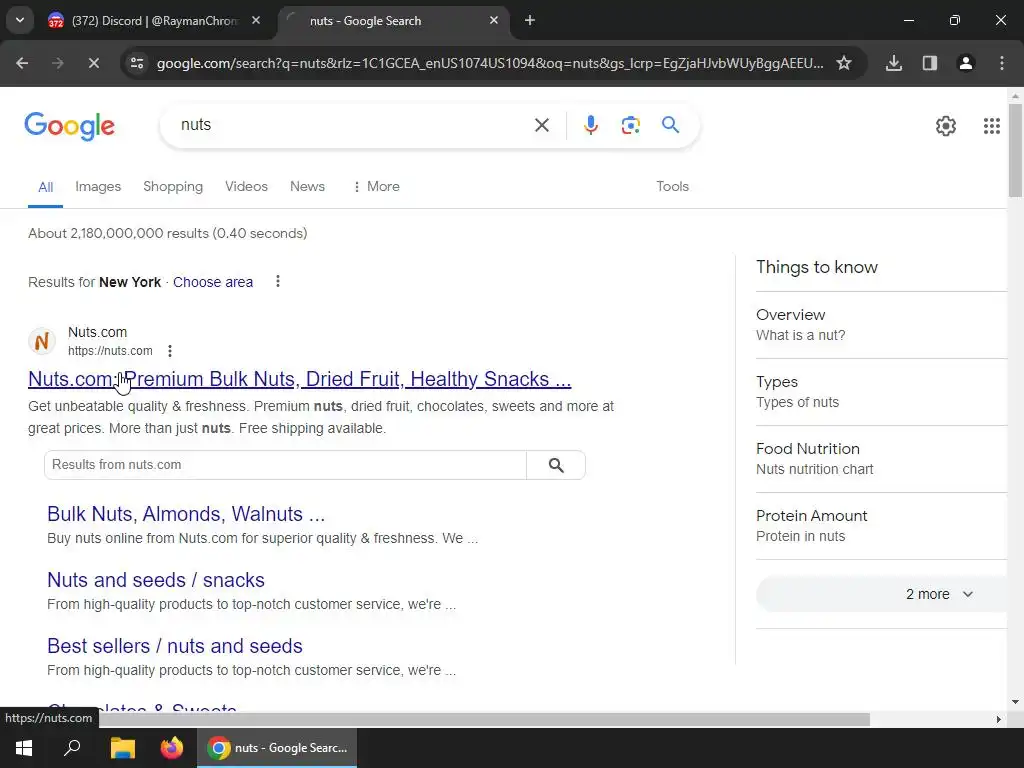Click the scrollbar down arrow
This screenshot has height=768, width=1024.
[1015, 703]
